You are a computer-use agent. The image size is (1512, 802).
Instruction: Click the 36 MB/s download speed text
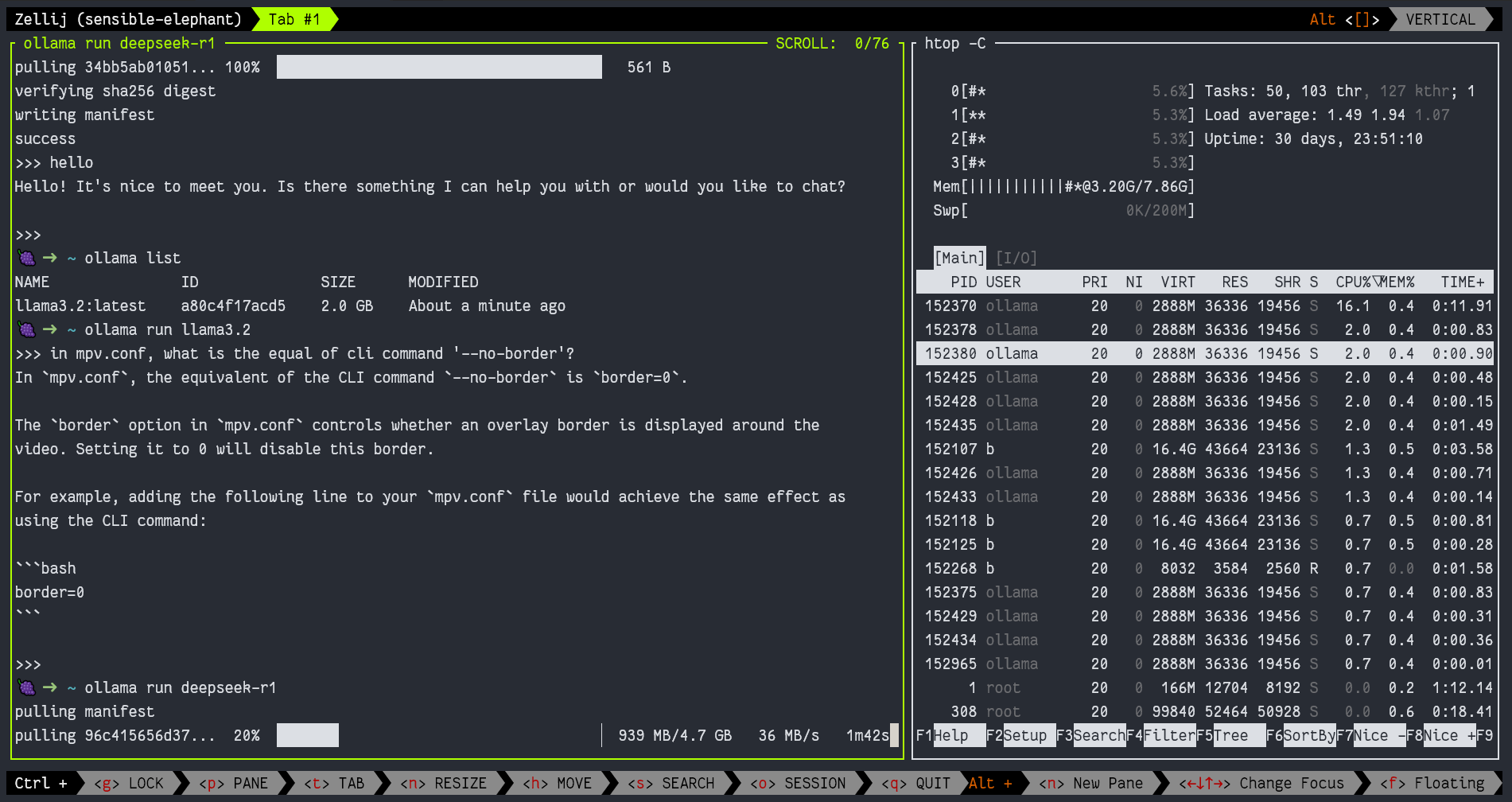tap(789, 735)
